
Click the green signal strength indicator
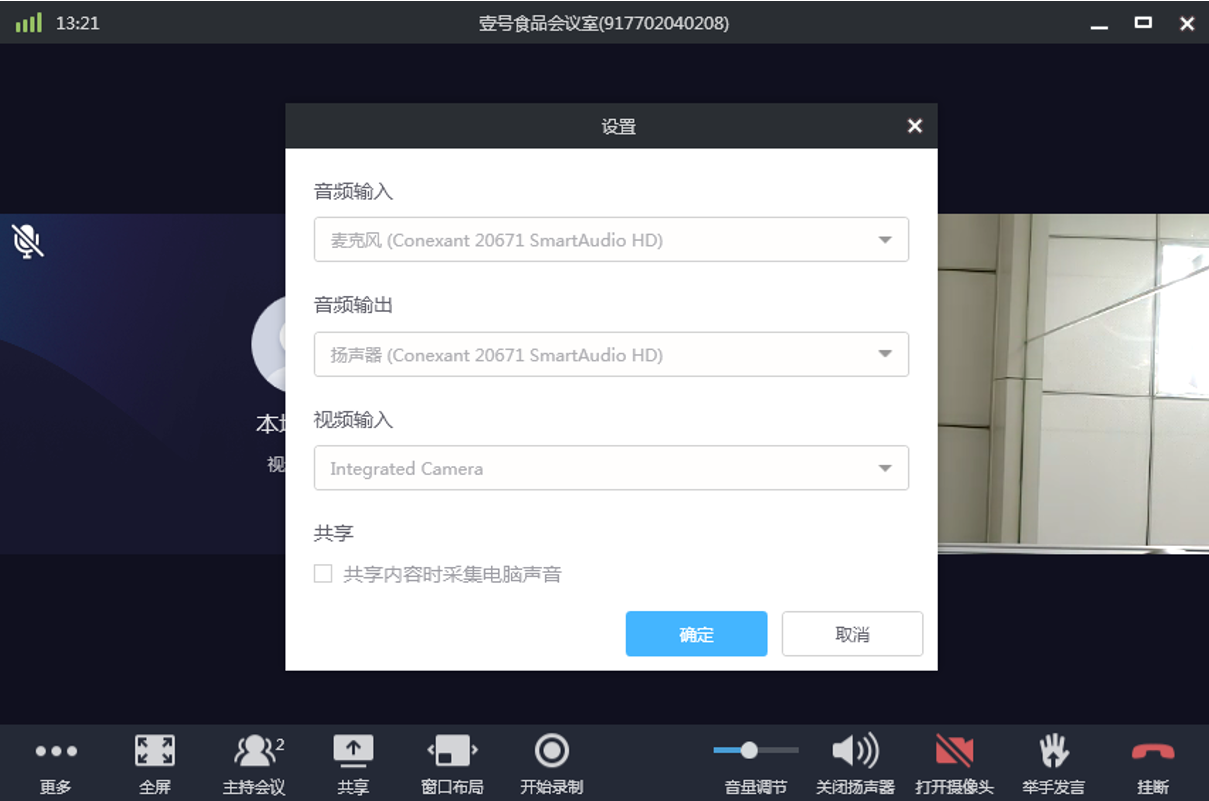tap(29, 23)
